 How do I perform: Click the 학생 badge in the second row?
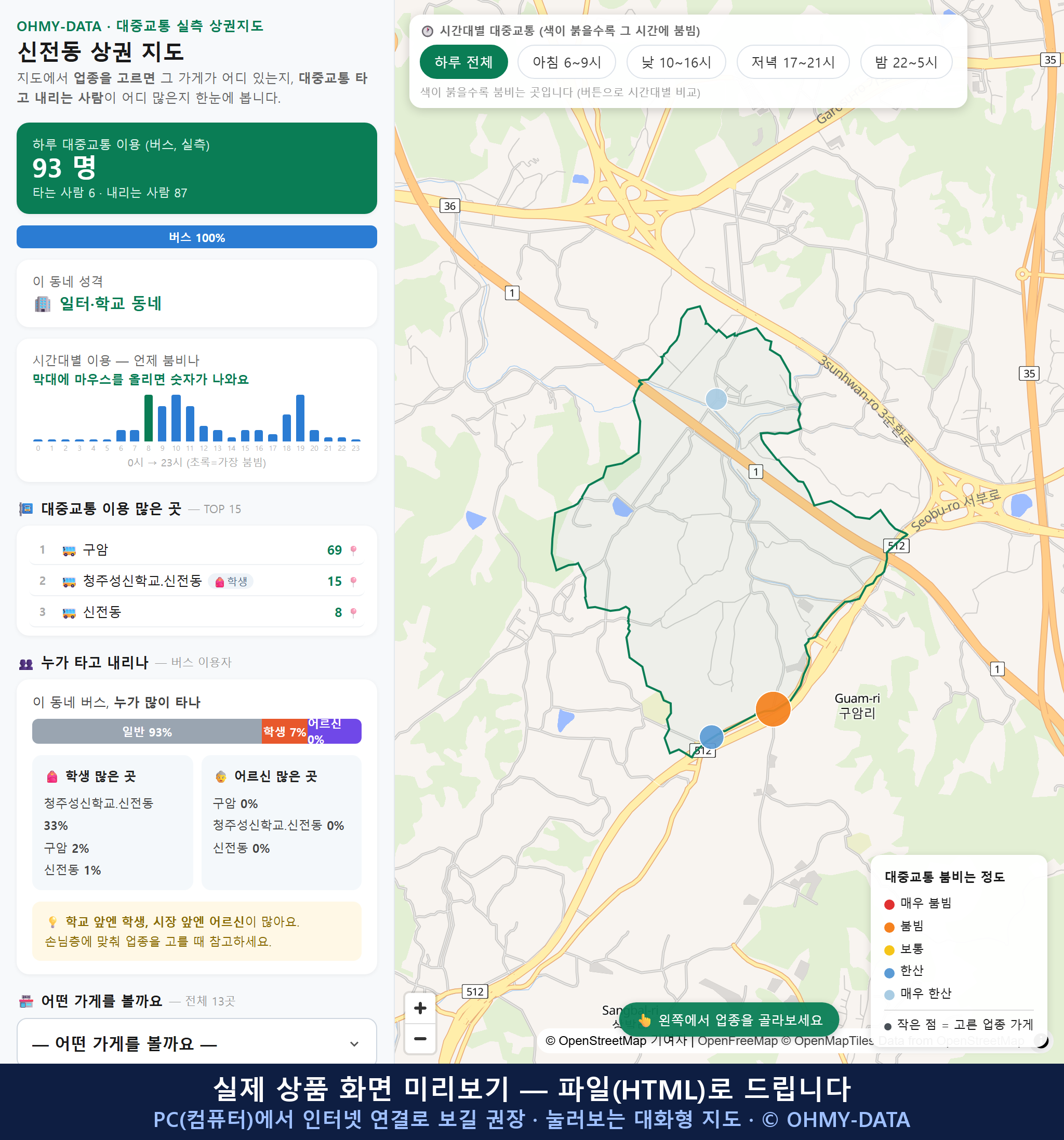click(231, 582)
